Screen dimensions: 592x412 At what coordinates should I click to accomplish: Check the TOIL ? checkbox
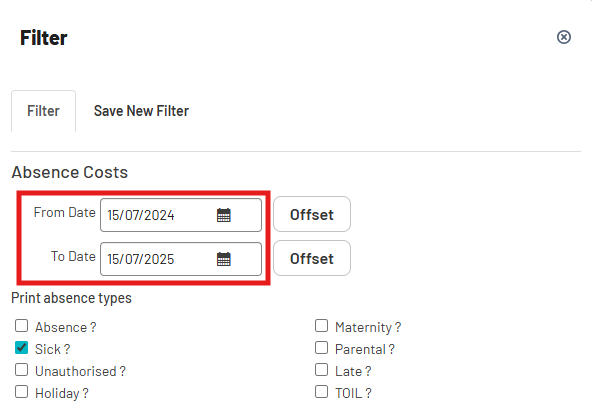point(321,392)
